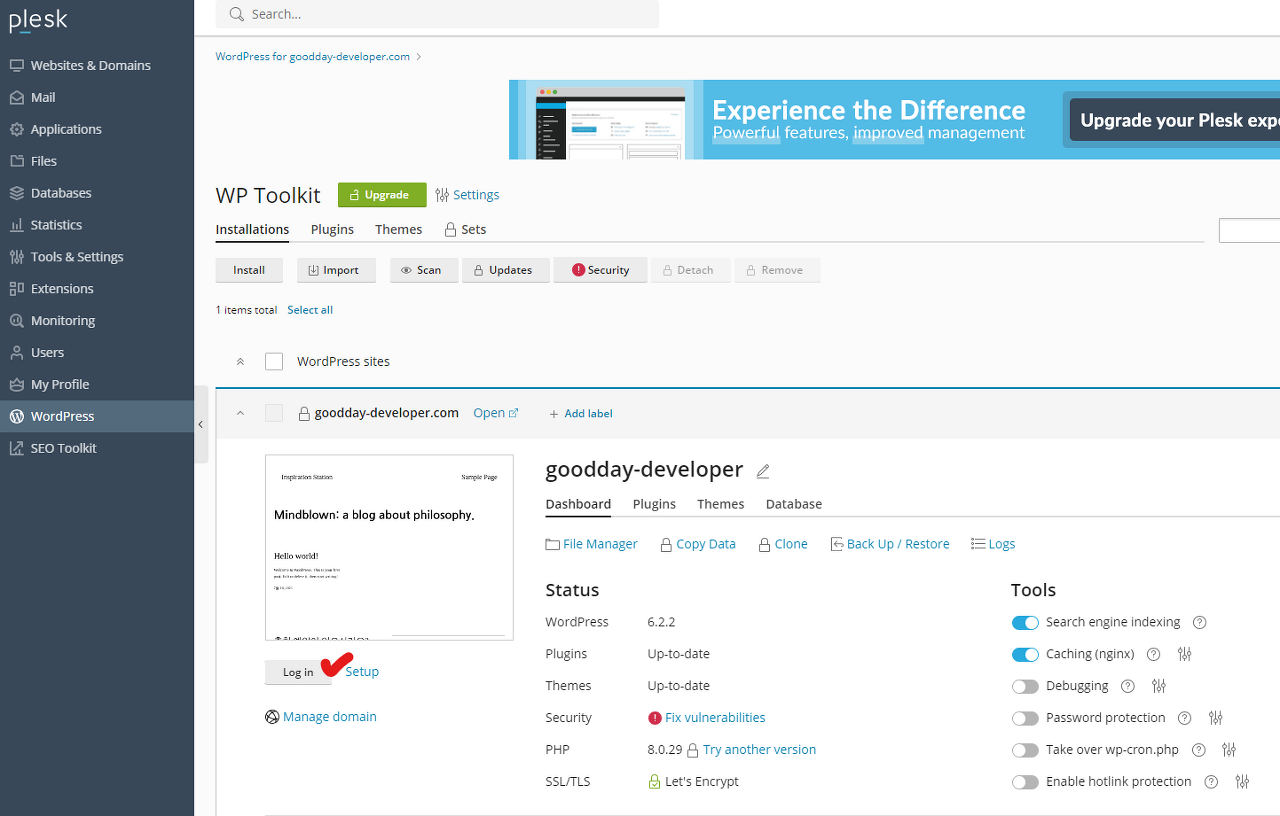The width and height of the screenshot is (1280, 816).
Task: Click the Import button
Action: pos(337,270)
